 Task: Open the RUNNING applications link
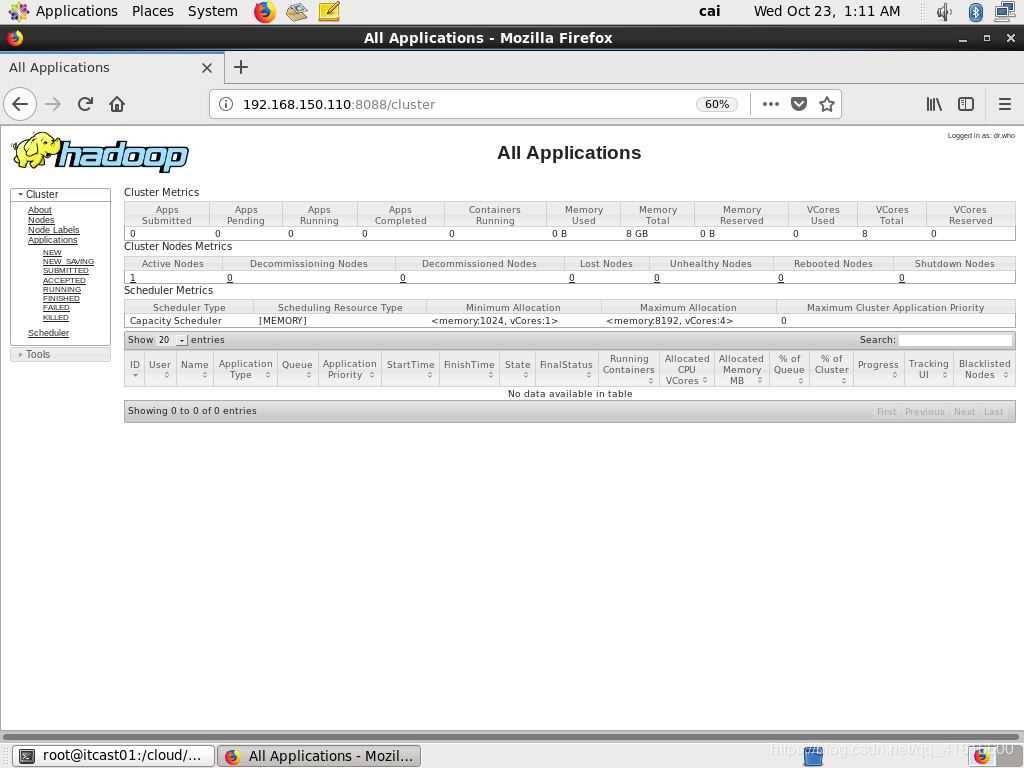click(61, 289)
